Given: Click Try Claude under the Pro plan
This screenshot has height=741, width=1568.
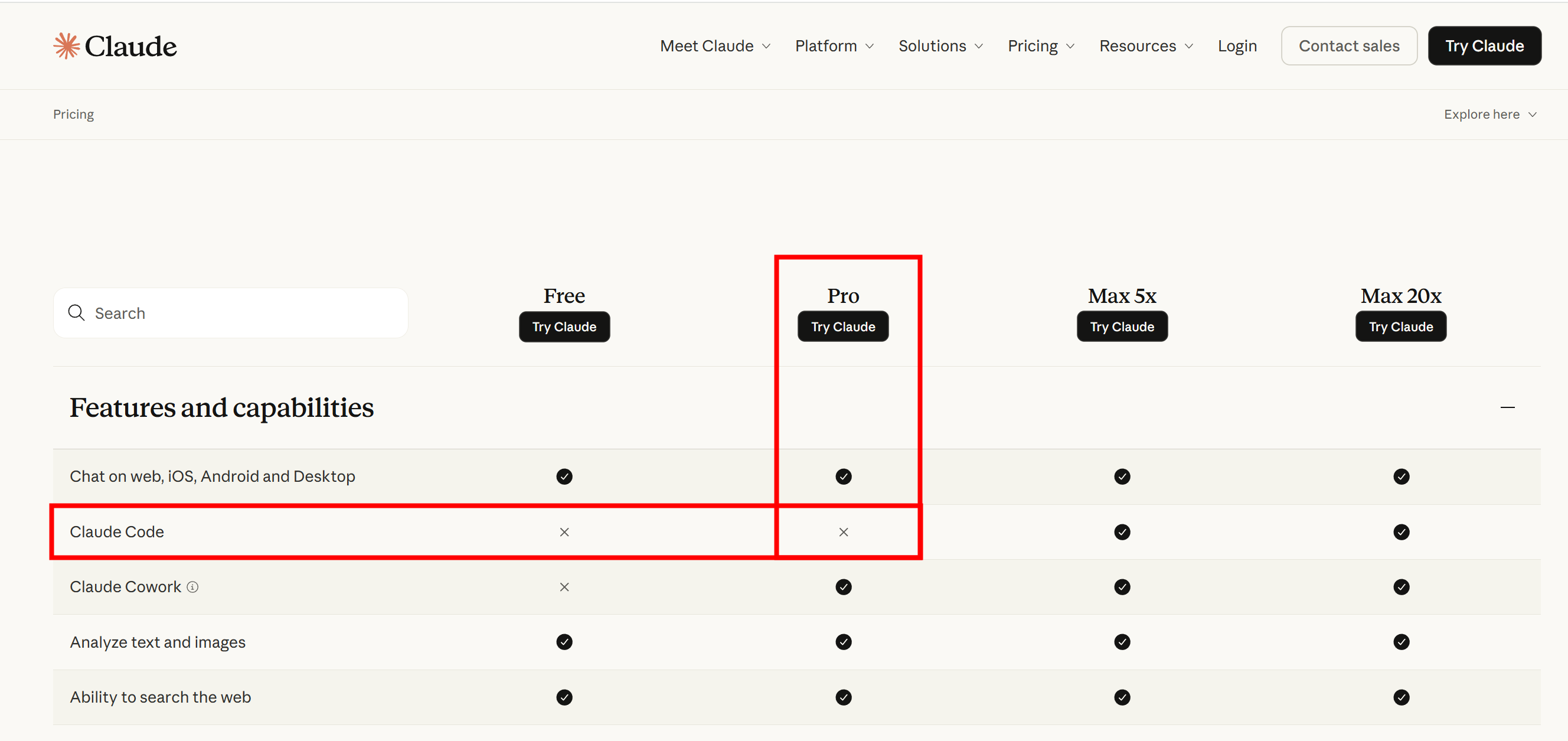Looking at the screenshot, I should click(x=843, y=327).
